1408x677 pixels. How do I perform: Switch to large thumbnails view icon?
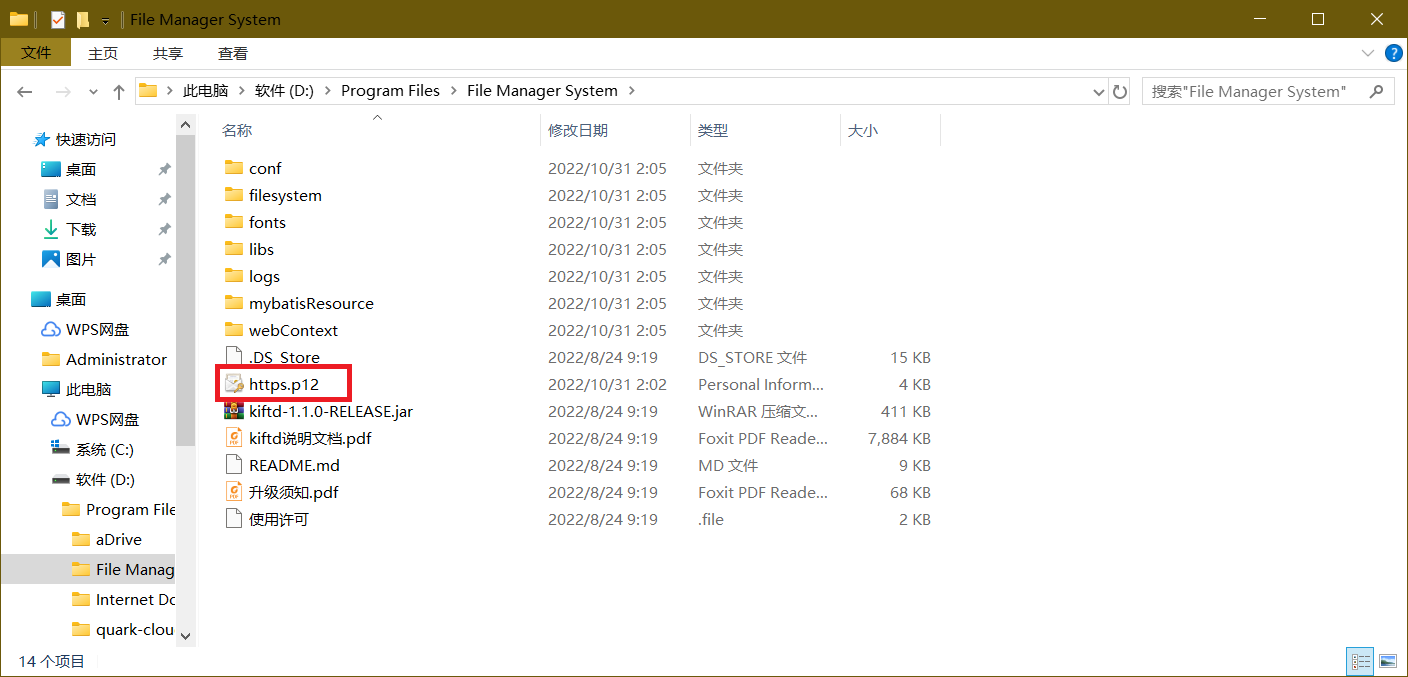click(x=1387, y=661)
